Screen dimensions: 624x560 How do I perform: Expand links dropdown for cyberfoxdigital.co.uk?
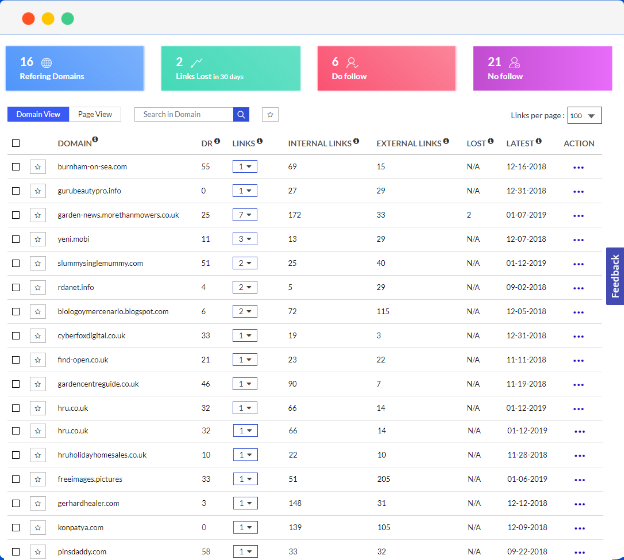pyautogui.click(x=245, y=336)
